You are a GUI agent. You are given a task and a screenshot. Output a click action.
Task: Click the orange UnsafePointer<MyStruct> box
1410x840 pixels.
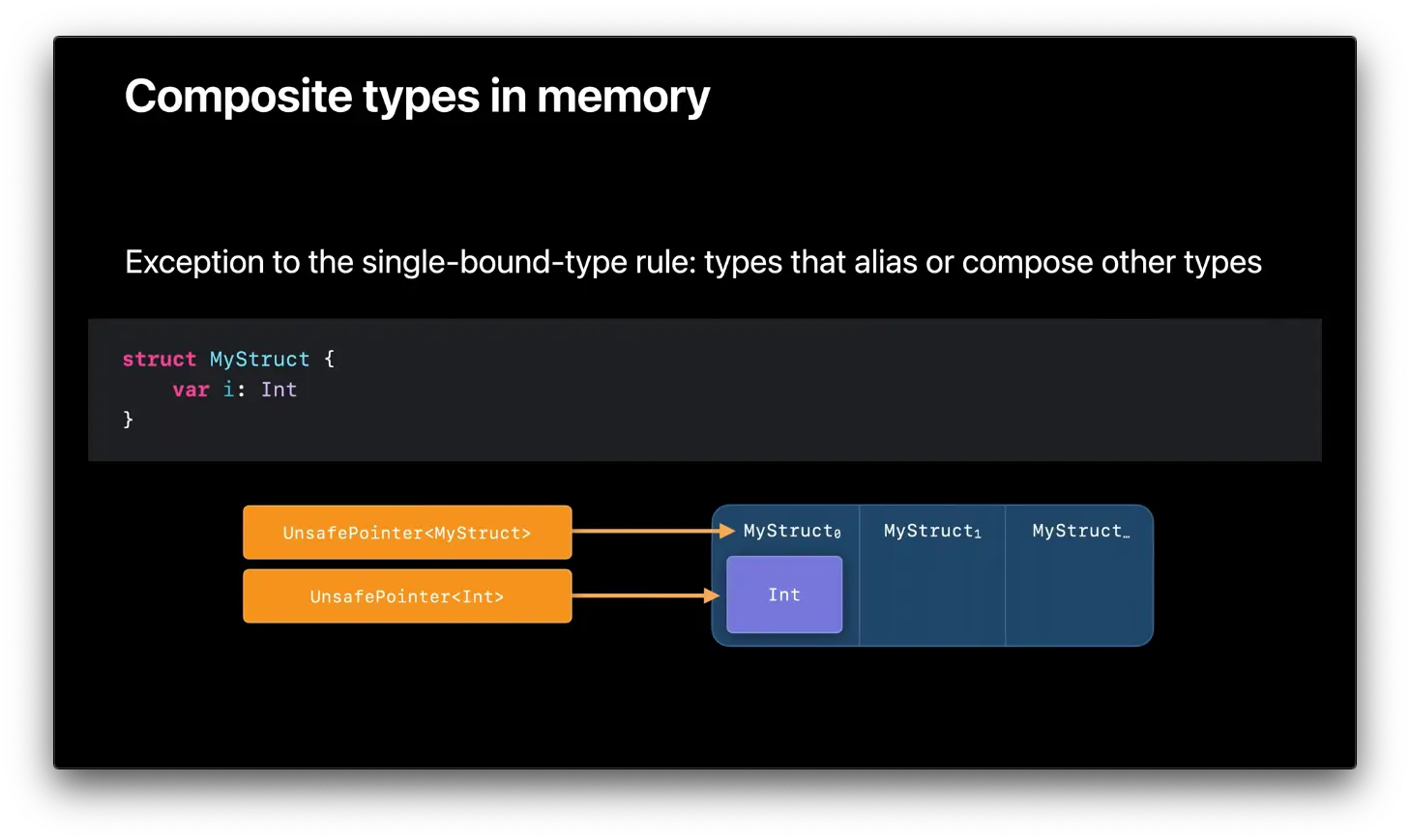pos(407,533)
